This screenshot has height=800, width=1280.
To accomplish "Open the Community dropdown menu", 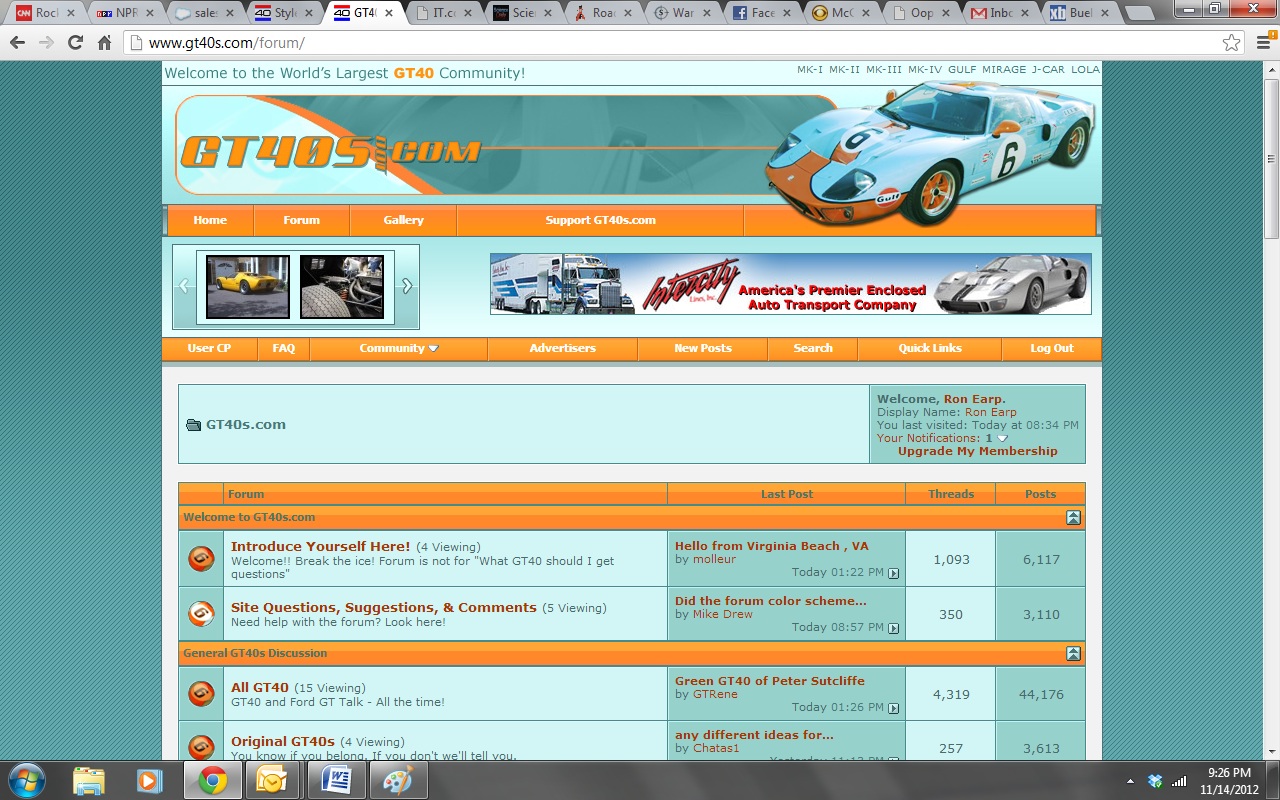I will tap(399, 348).
